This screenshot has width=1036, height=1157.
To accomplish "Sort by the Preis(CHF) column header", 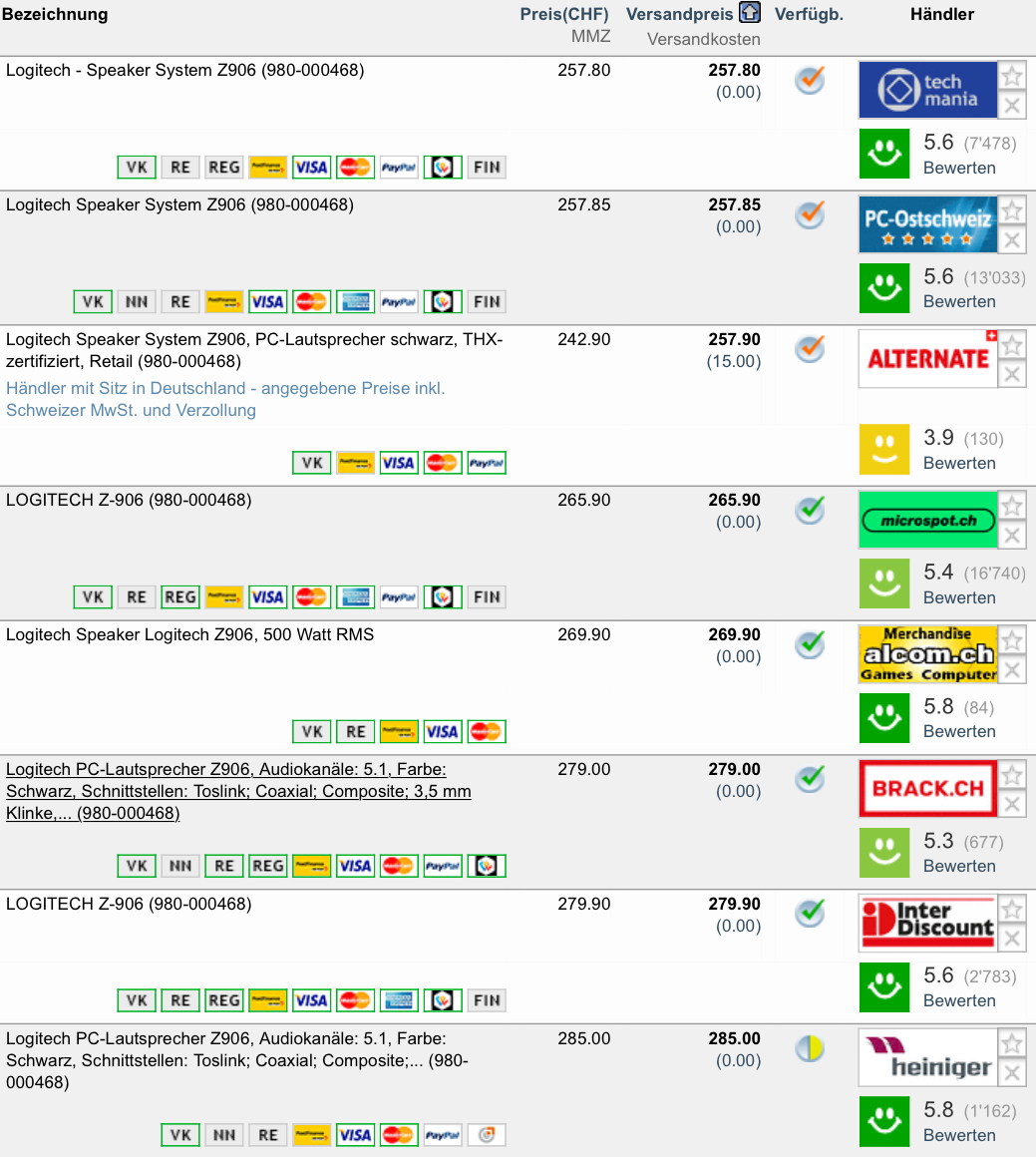I will coord(564,14).
